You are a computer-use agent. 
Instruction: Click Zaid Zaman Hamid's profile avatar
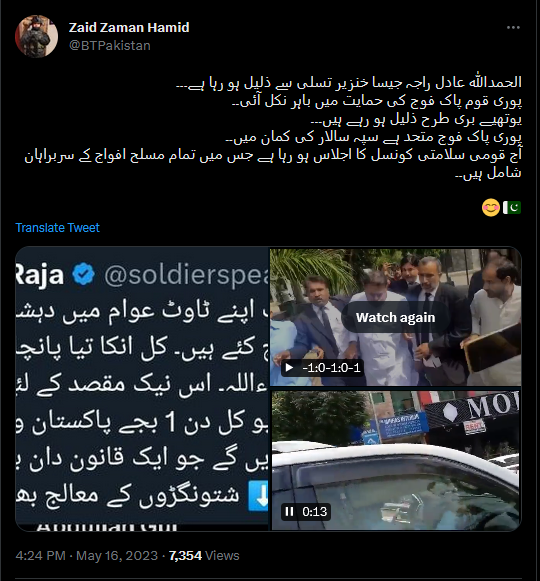click(36, 36)
